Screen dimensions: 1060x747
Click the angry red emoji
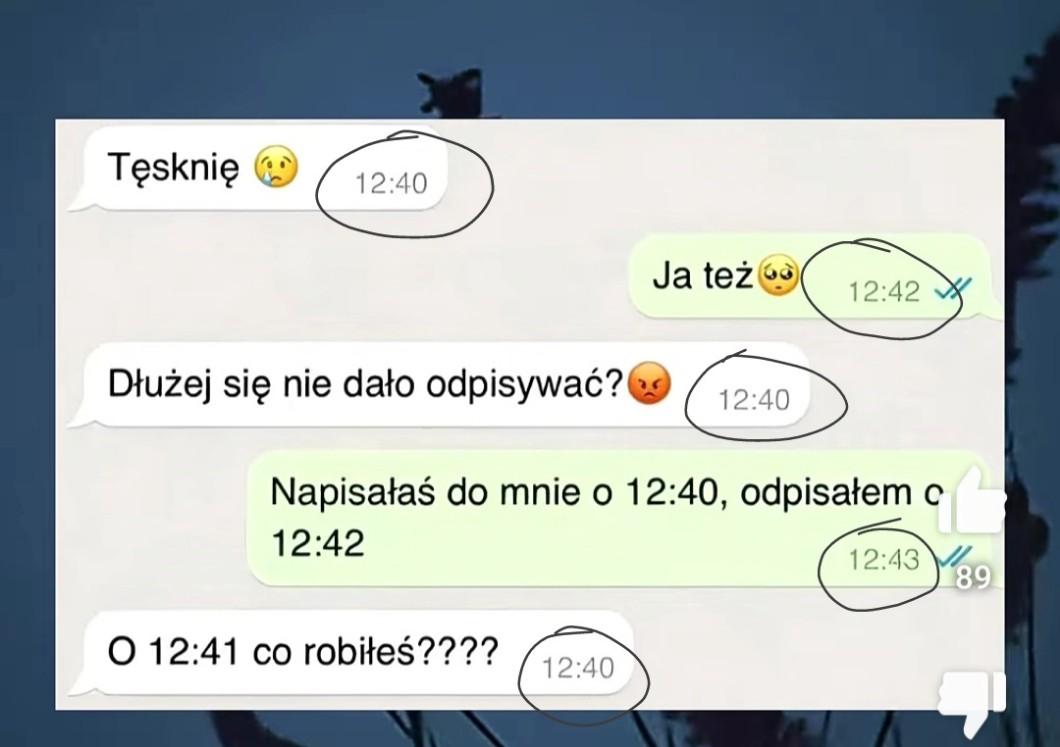[649, 383]
